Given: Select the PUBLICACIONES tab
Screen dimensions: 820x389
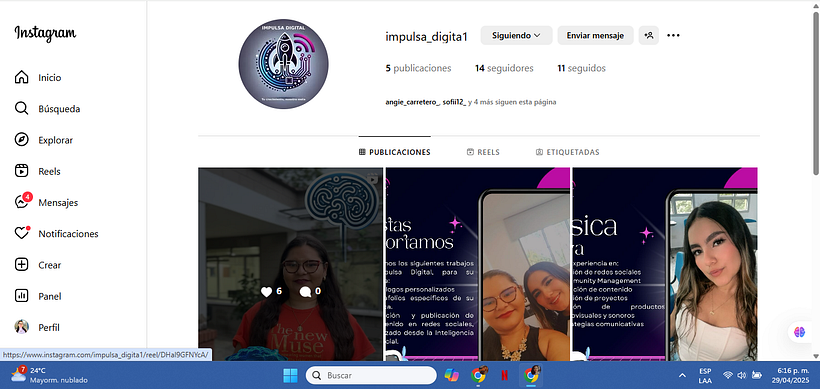Looking at the screenshot, I should point(395,152).
